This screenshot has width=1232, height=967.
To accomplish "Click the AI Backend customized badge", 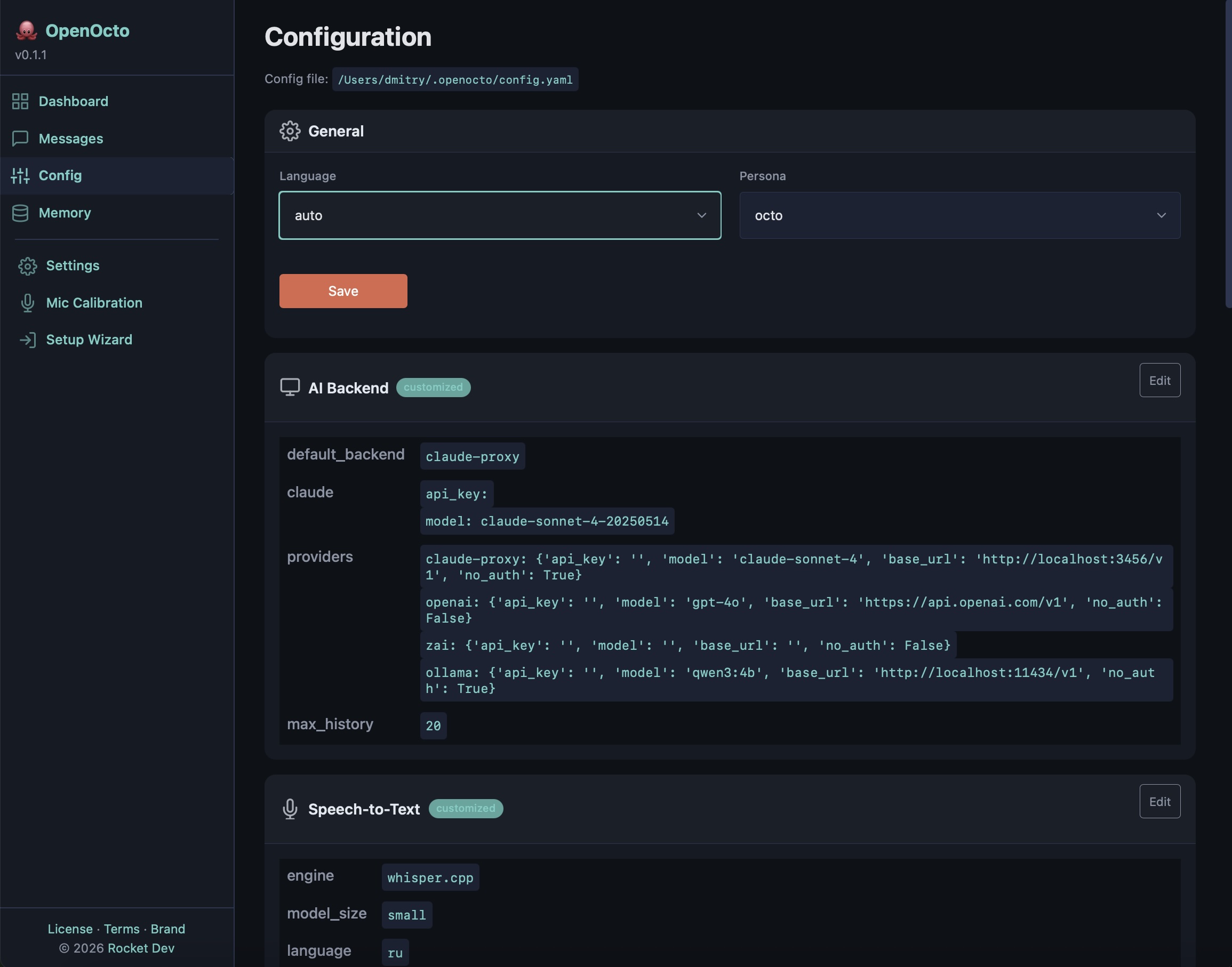I will tap(433, 387).
